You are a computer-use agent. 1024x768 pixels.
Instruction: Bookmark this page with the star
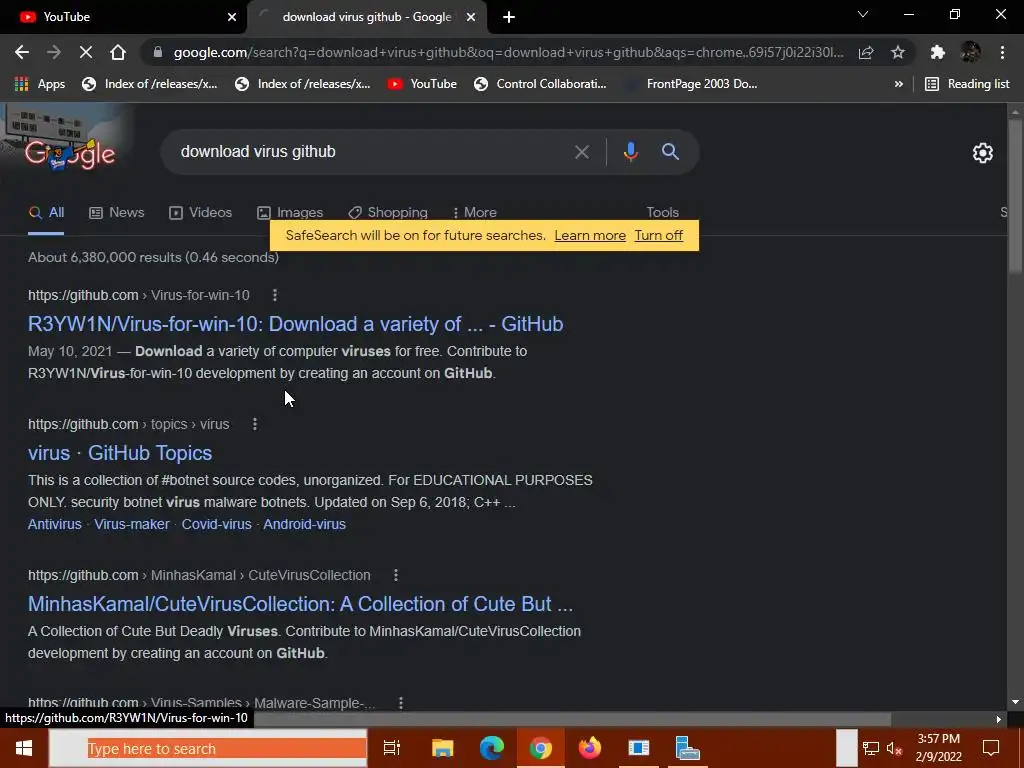tap(898, 52)
